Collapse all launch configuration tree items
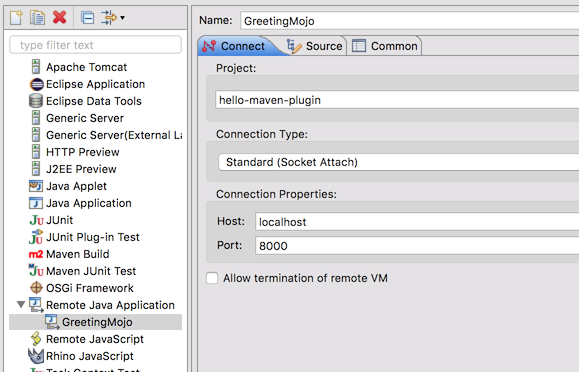 pyautogui.click(x=88, y=17)
